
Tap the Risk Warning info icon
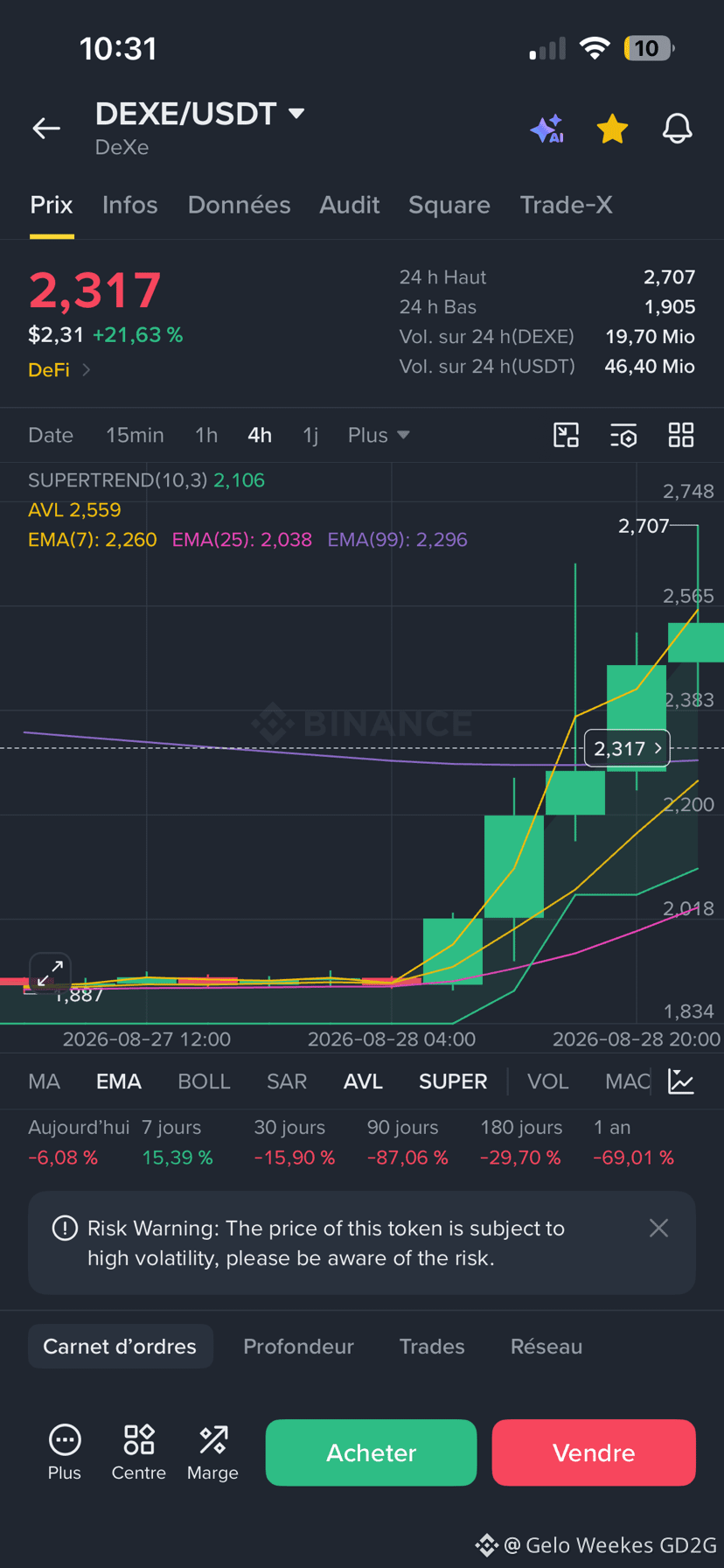pos(66,1228)
